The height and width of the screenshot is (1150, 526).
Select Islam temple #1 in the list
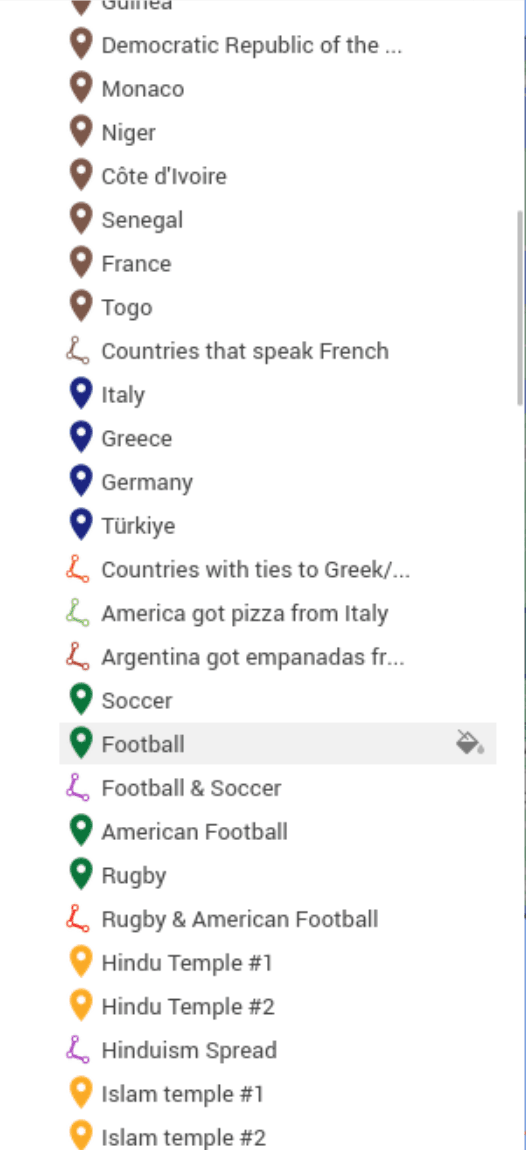[x=277, y=1094]
